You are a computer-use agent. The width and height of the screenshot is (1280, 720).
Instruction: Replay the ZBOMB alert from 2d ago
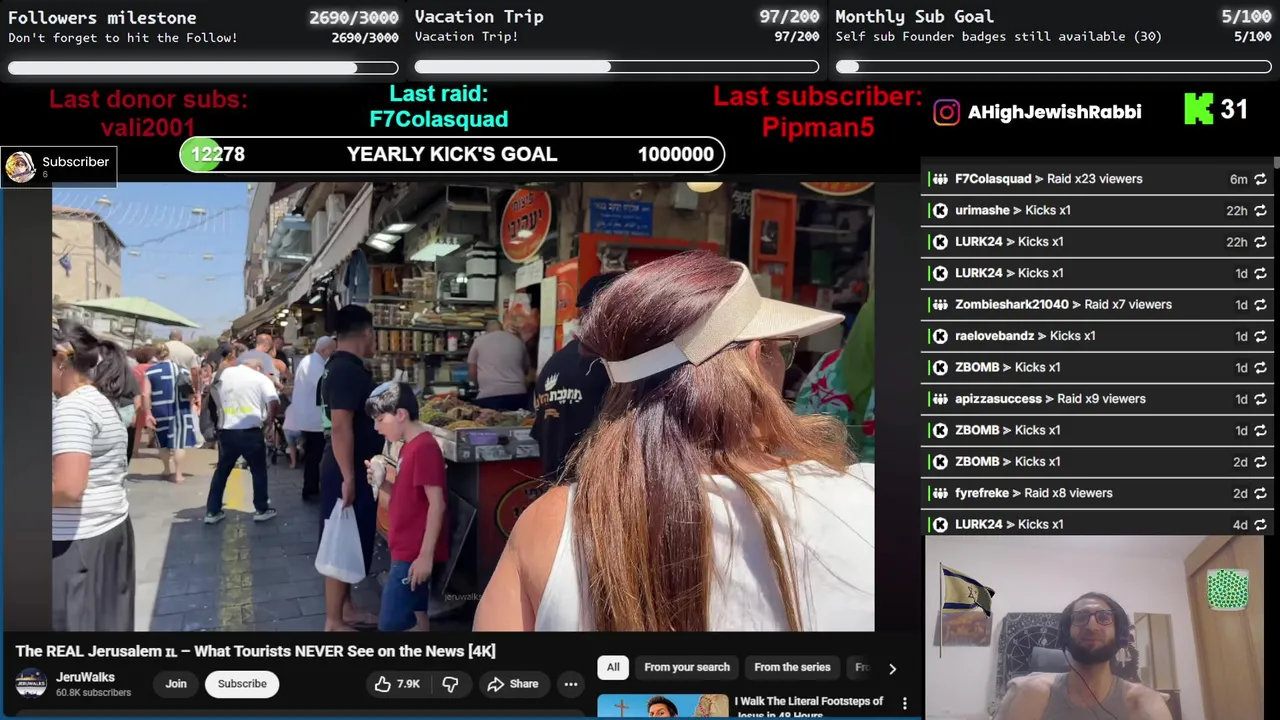tap(1260, 462)
